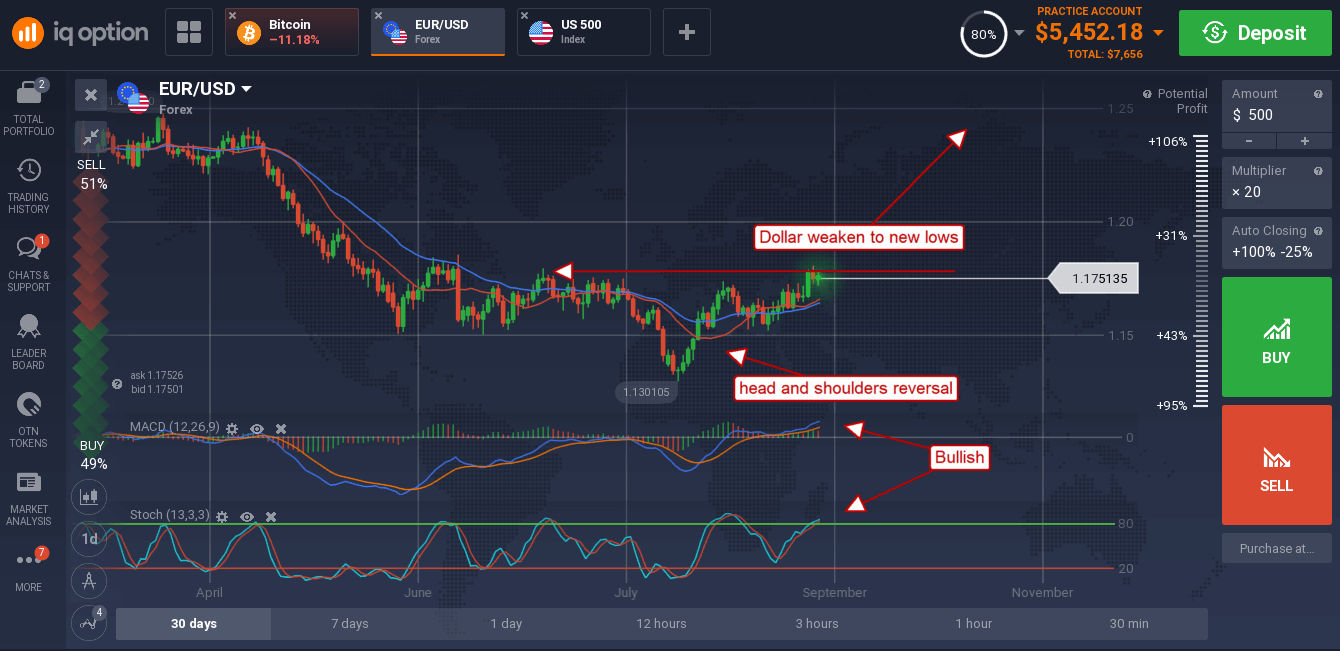Expand the dropdown beside the 80% ring

pos(1019,33)
